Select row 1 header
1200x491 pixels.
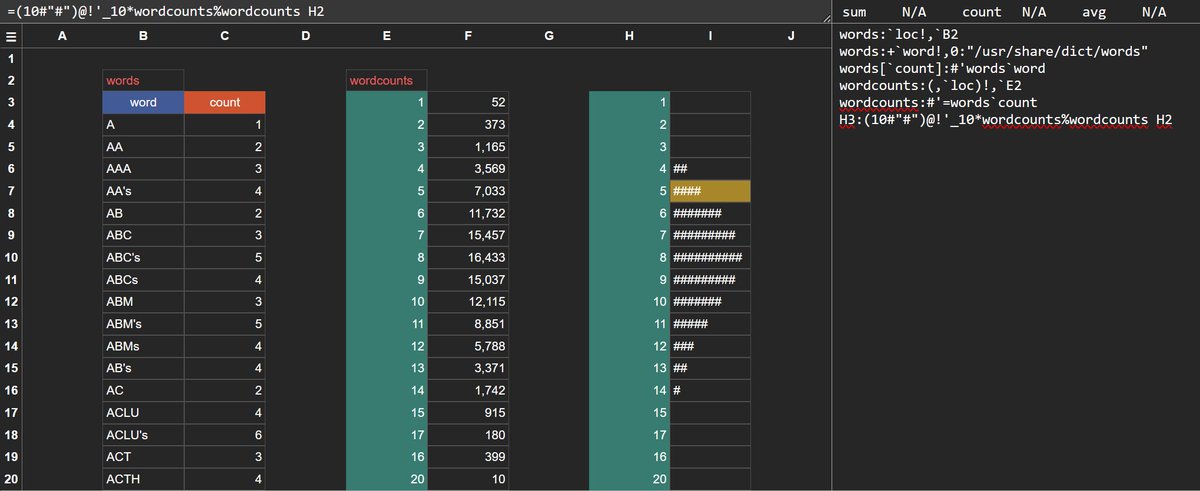11,58
